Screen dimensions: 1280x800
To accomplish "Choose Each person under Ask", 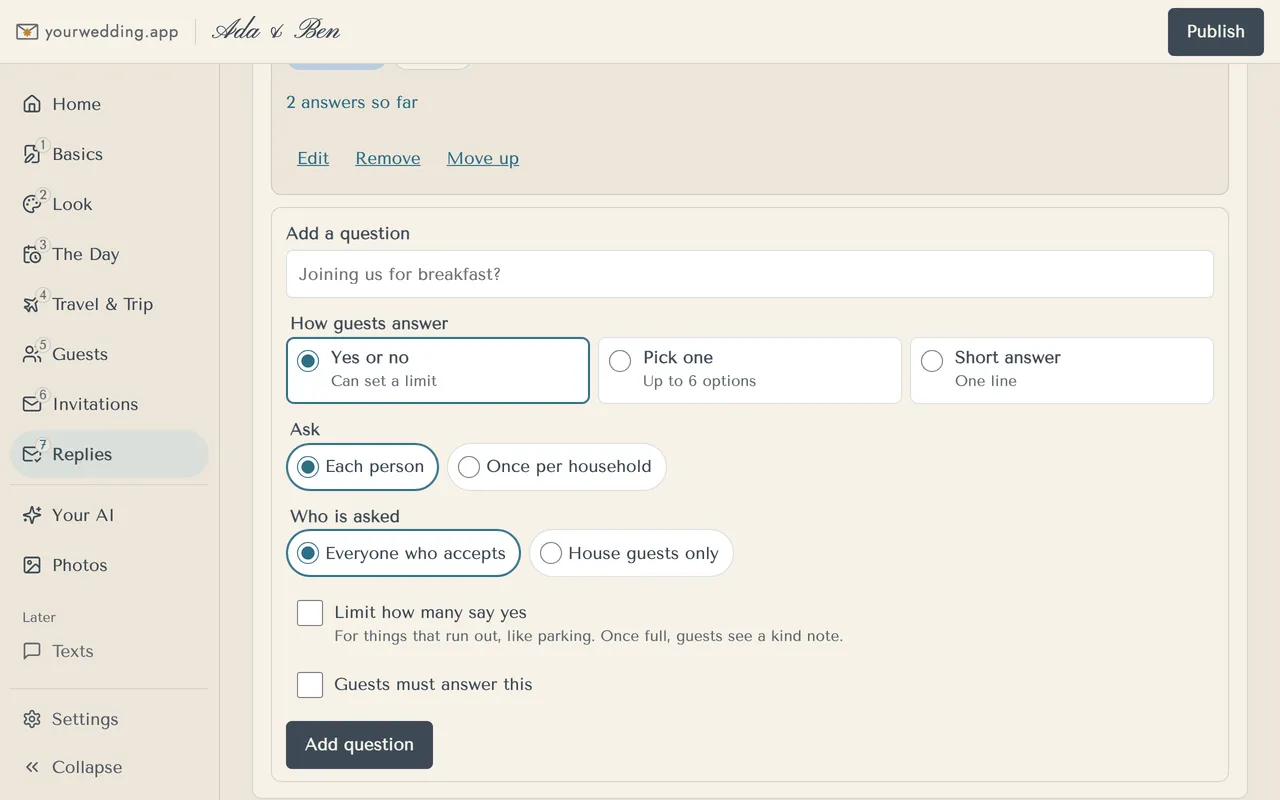I will click(362, 467).
